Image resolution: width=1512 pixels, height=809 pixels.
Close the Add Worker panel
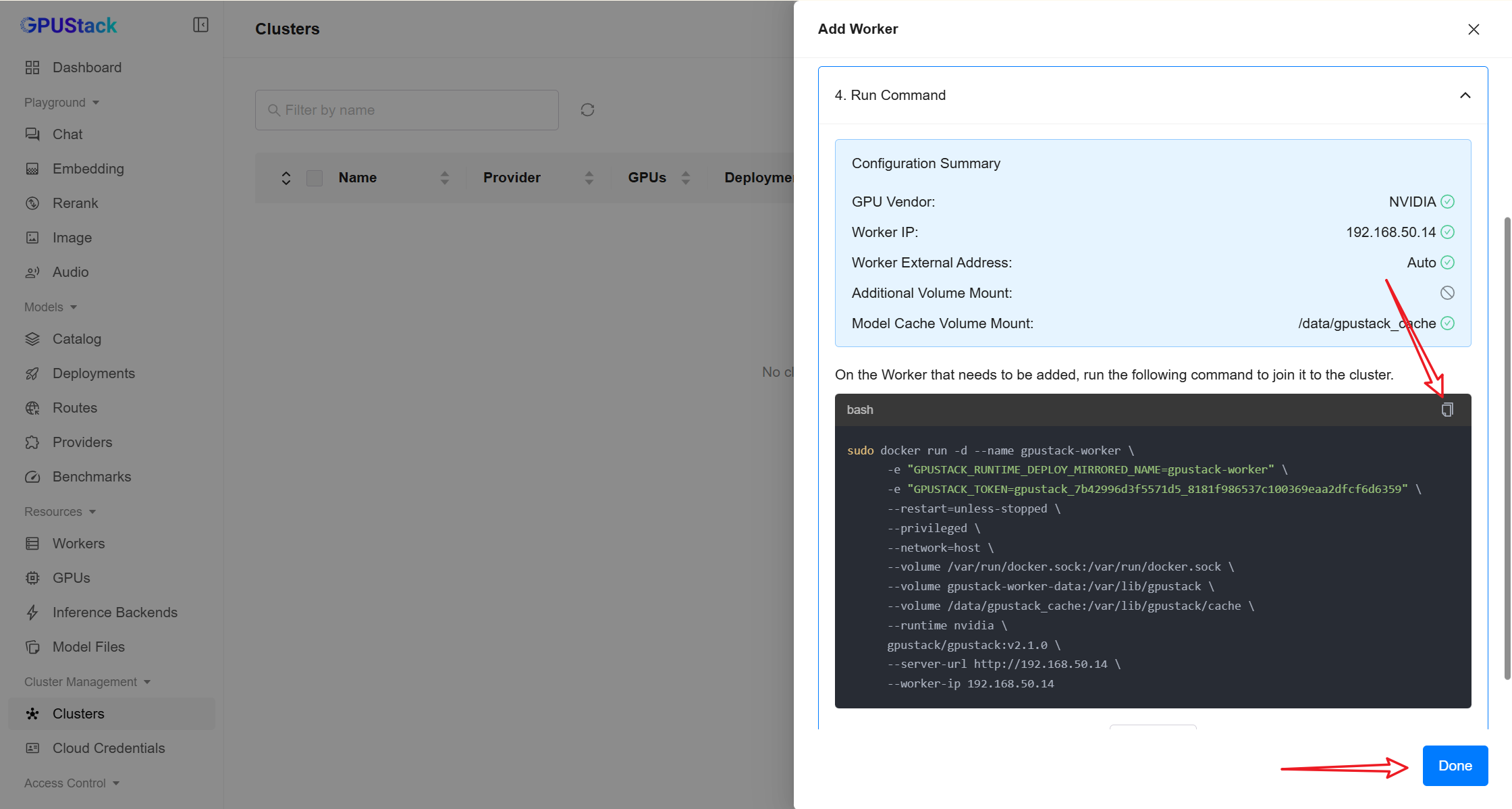(x=1474, y=29)
